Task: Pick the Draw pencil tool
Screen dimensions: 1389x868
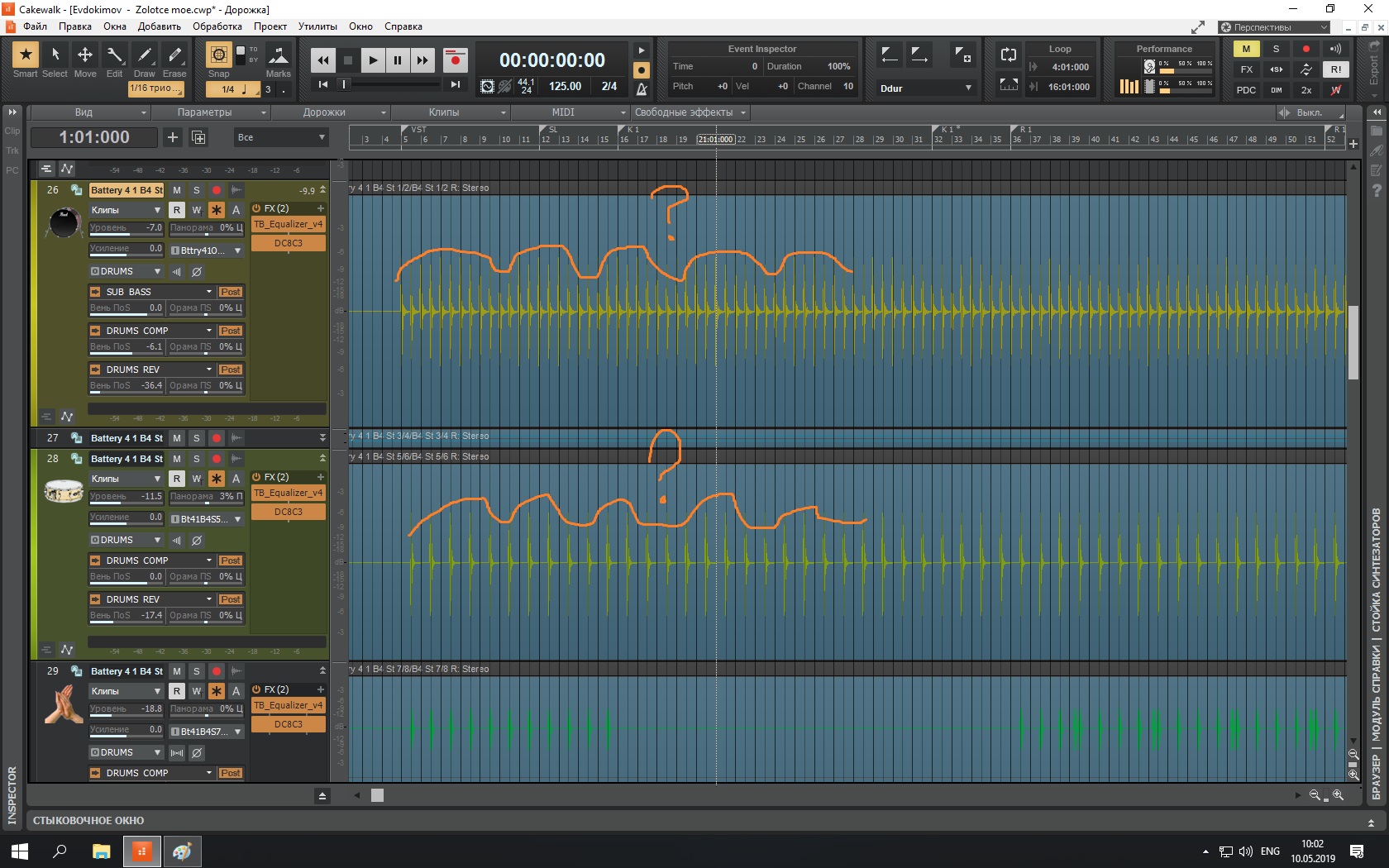Action: pyautogui.click(x=145, y=55)
